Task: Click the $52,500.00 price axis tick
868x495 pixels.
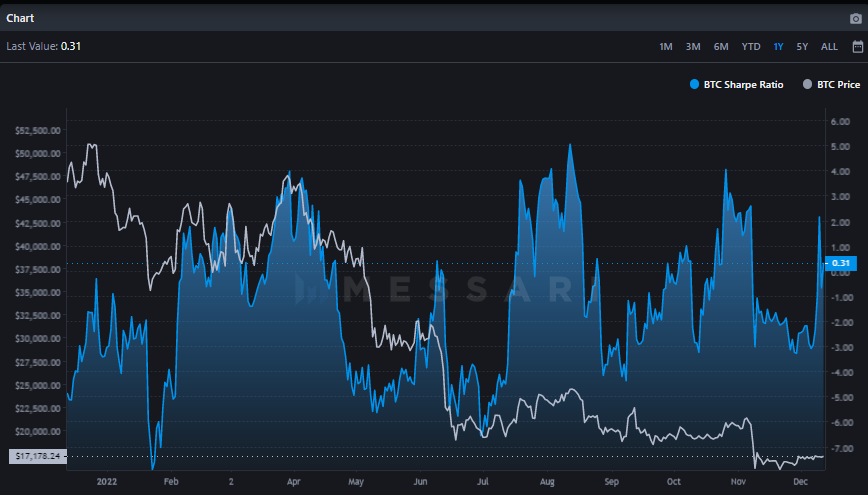Action: click(38, 131)
